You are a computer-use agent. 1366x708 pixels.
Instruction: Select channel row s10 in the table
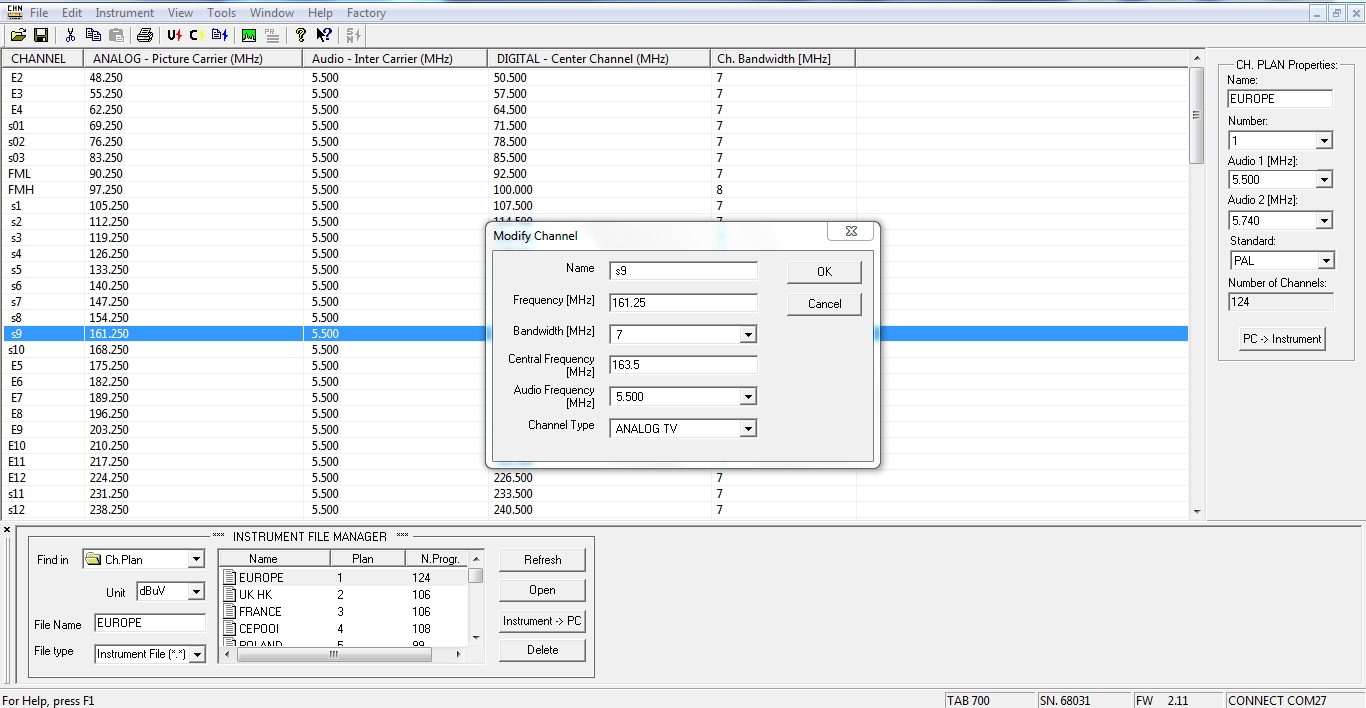tap(596, 350)
